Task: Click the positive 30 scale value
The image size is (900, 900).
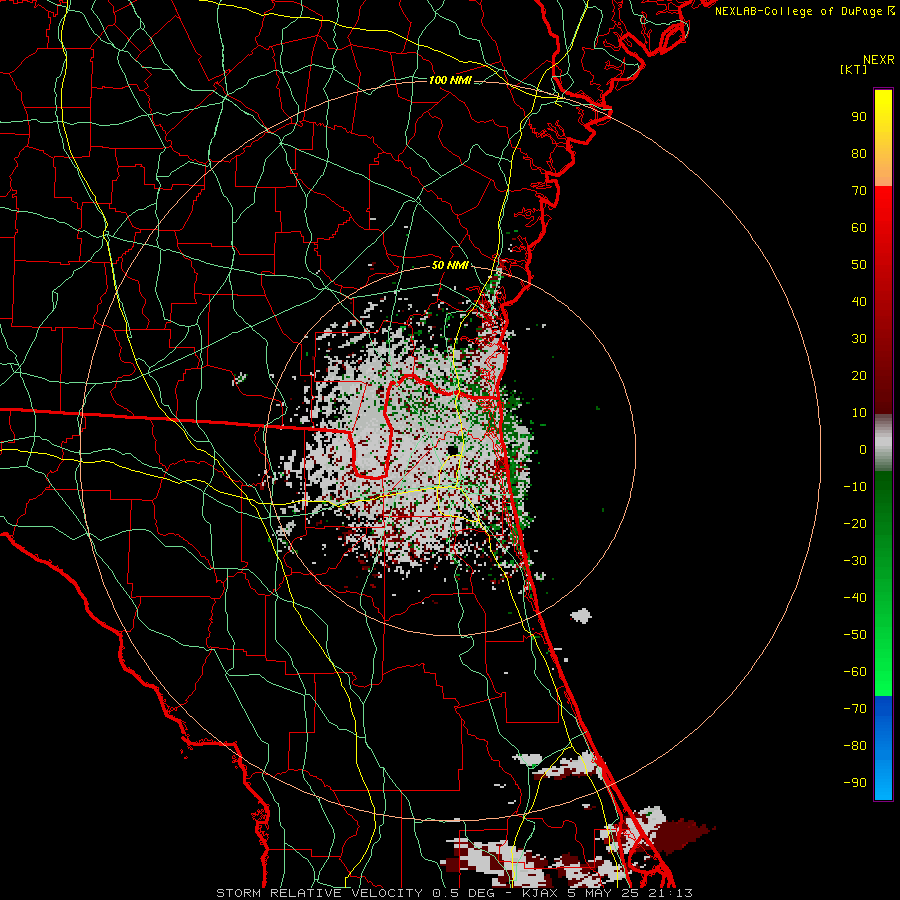Action: (x=859, y=339)
